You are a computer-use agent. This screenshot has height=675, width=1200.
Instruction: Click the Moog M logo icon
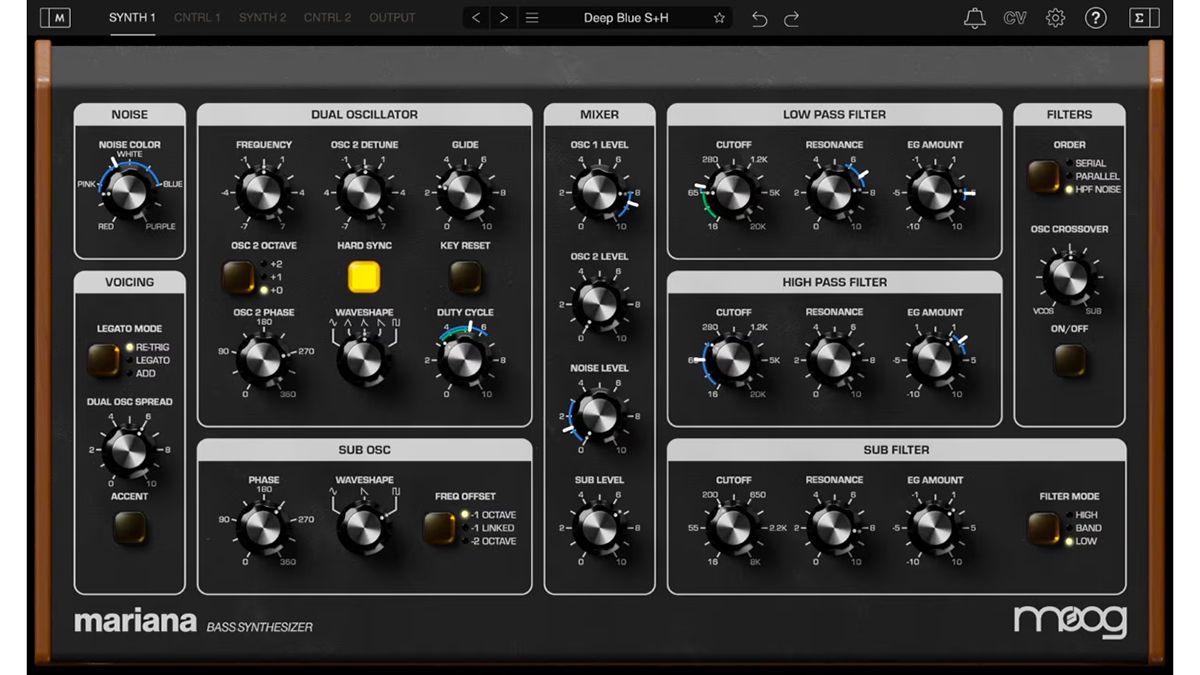(x=55, y=17)
